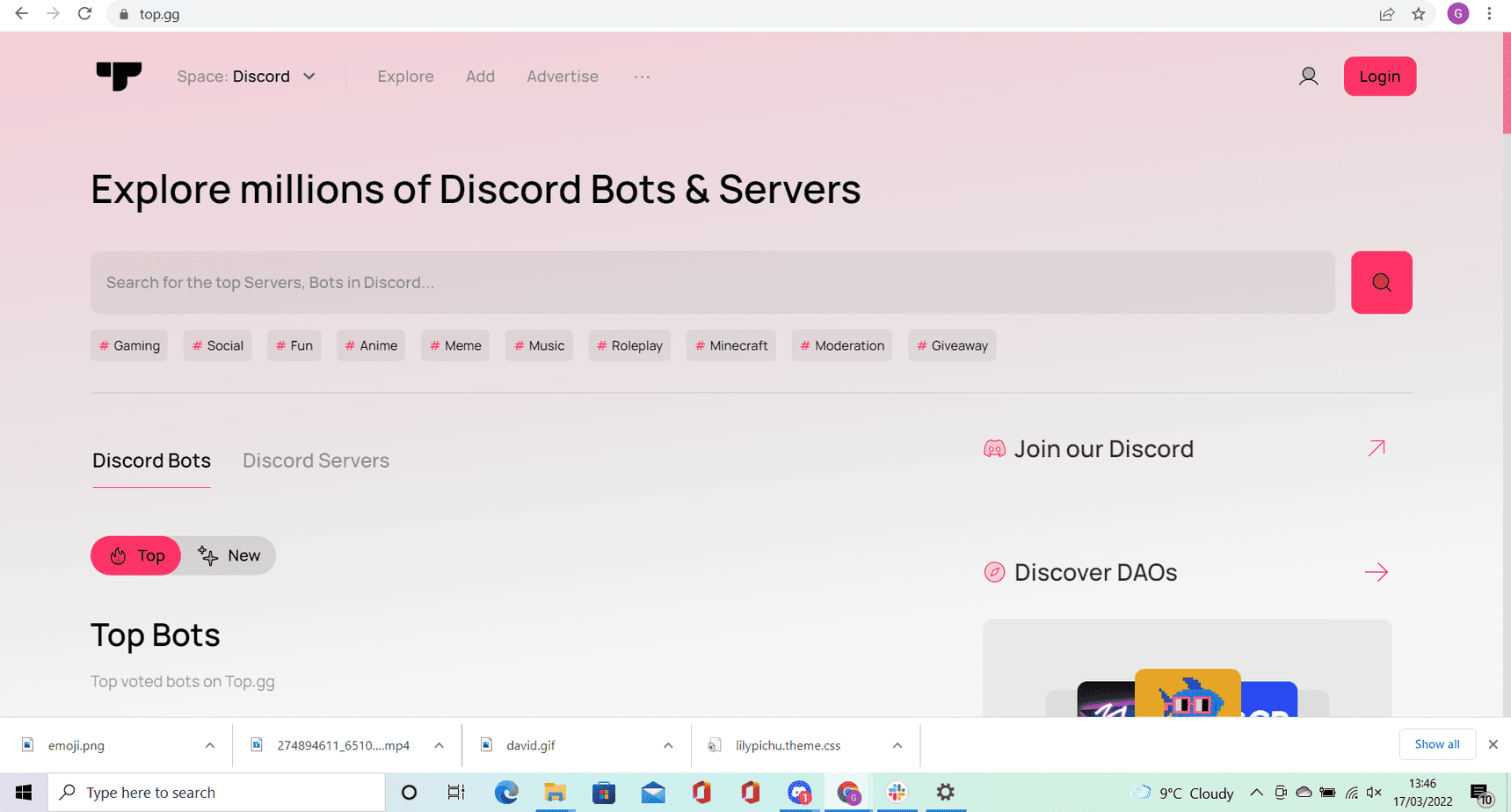The width and height of the screenshot is (1511, 812).
Task: Filter by the Fun tag
Action: click(x=294, y=345)
